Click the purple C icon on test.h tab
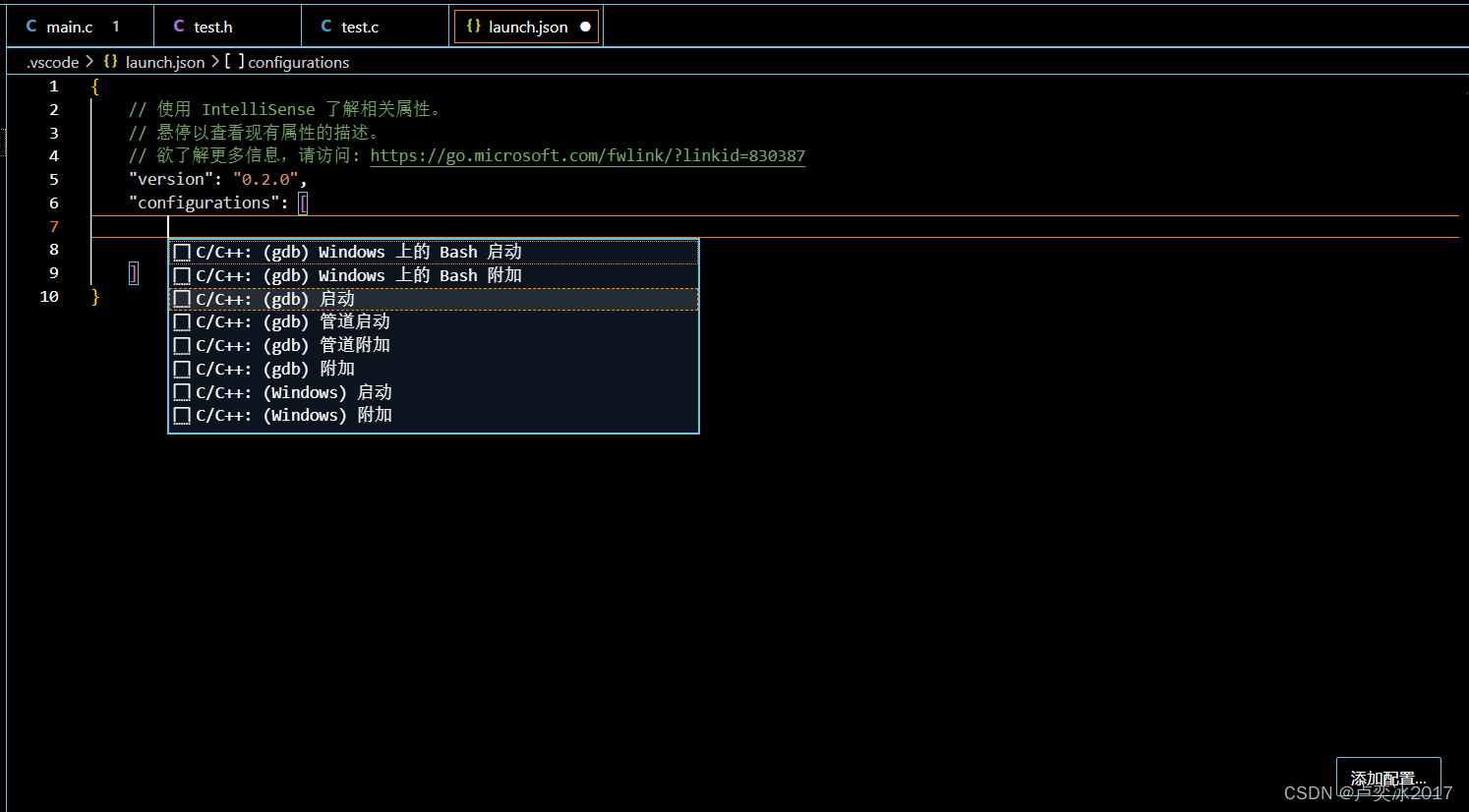1469x812 pixels. [179, 27]
